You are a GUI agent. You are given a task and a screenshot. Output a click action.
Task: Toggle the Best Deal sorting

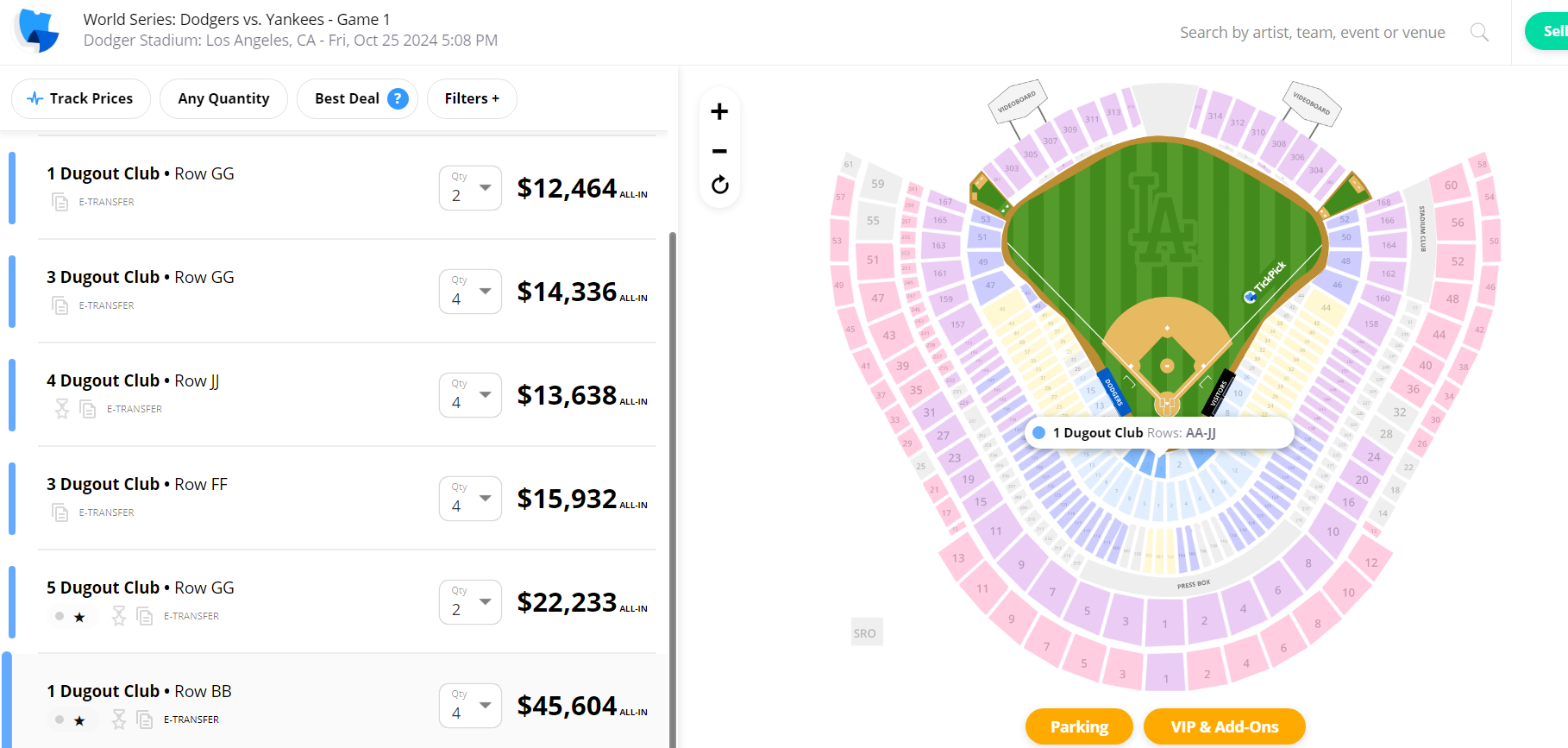click(348, 98)
